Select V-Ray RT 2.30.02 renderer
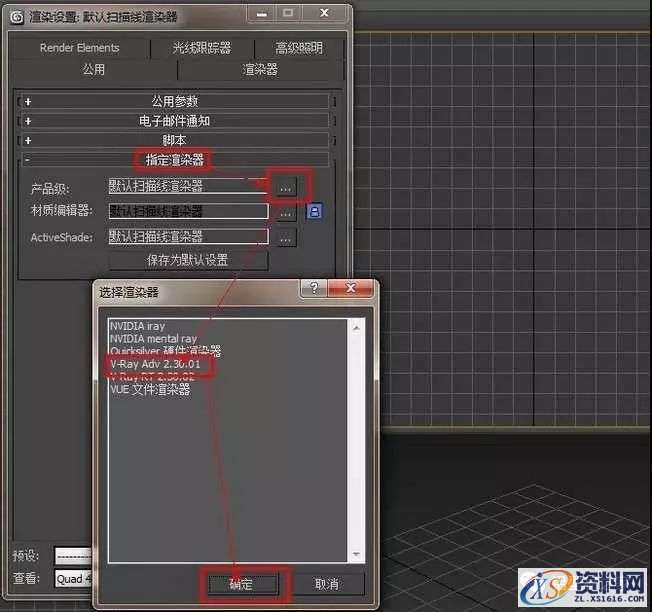Image resolution: width=652 pixels, height=612 pixels. [x=152, y=377]
